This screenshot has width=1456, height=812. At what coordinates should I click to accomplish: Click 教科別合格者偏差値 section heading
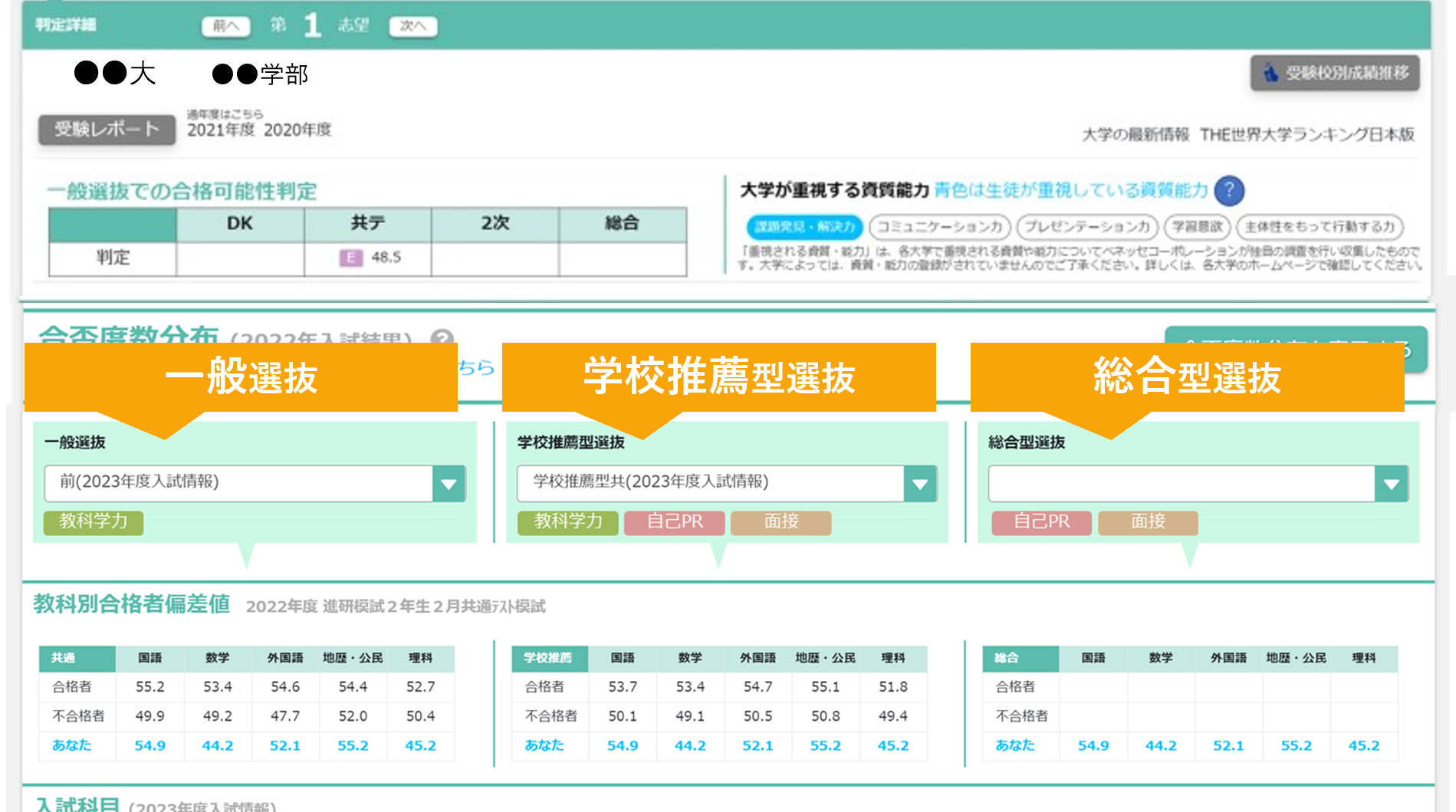131,604
